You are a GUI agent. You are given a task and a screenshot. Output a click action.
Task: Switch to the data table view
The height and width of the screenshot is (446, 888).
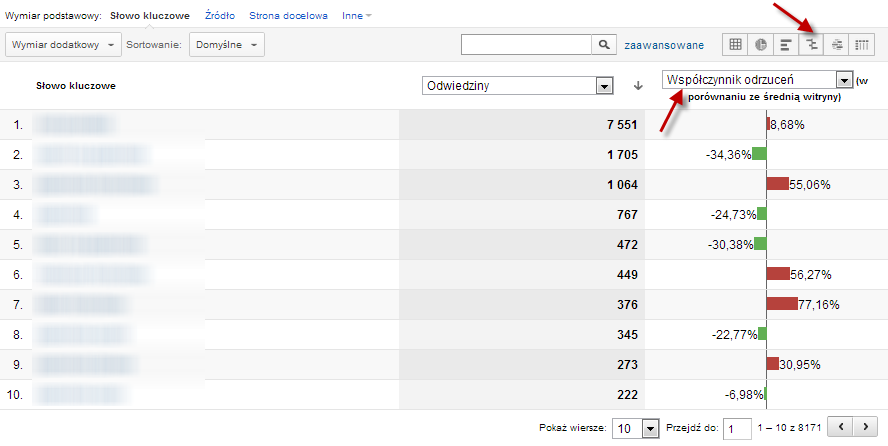(736, 45)
